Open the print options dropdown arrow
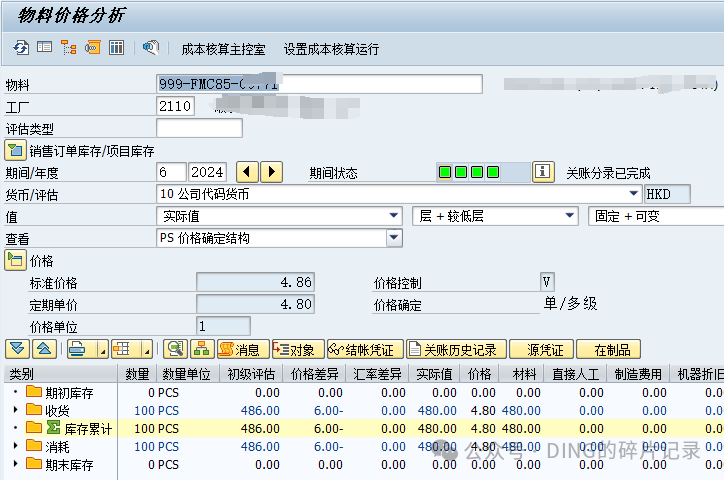This screenshot has height=480, width=724. (103, 349)
